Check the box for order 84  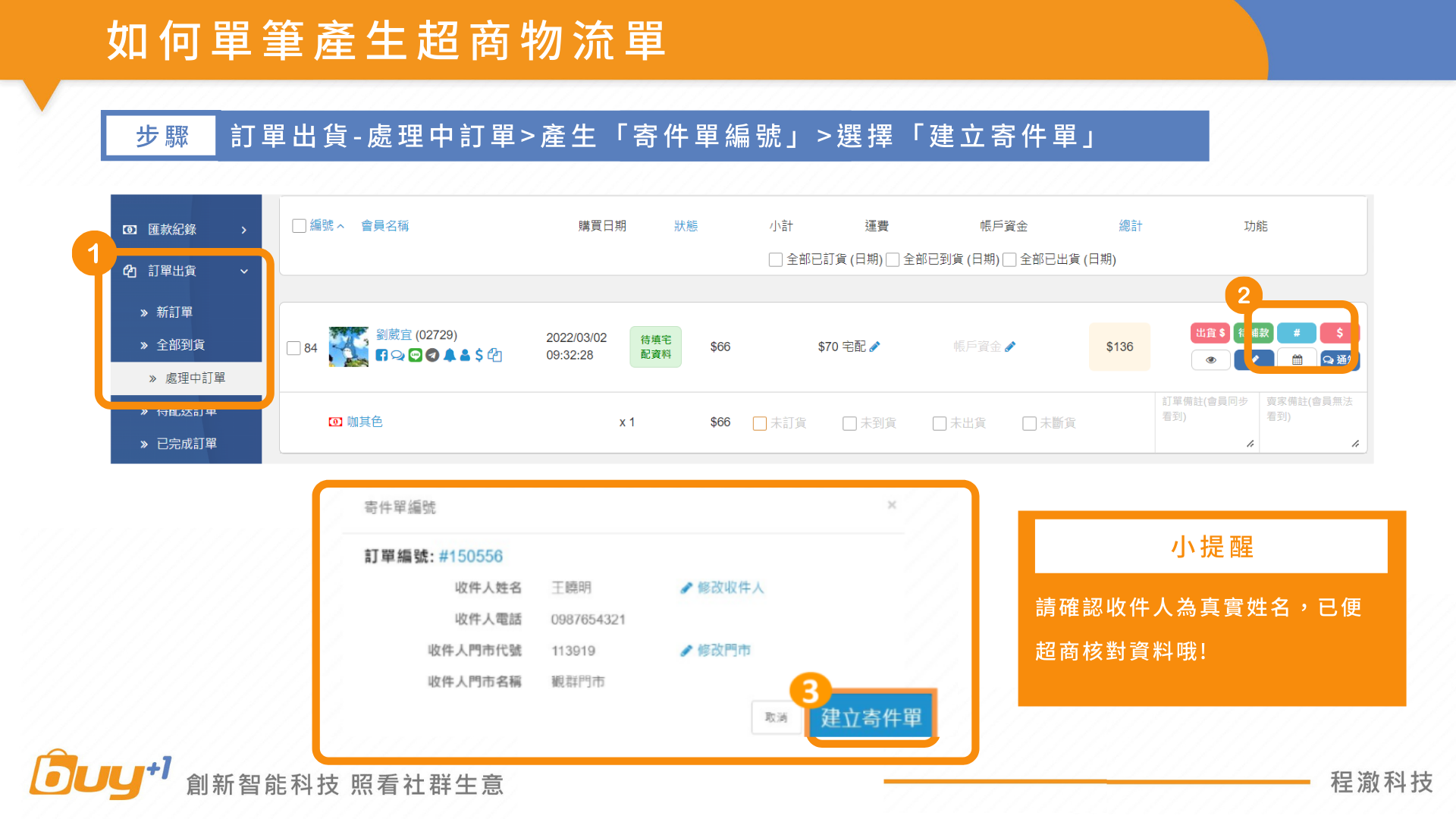(294, 348)
